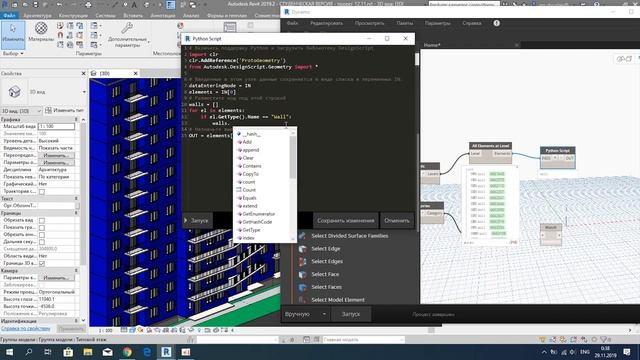This screenshot has width=640, height=360.
Task: Collapse the Графика properties section
Action: pyautogui.click(x=76, y=120)
